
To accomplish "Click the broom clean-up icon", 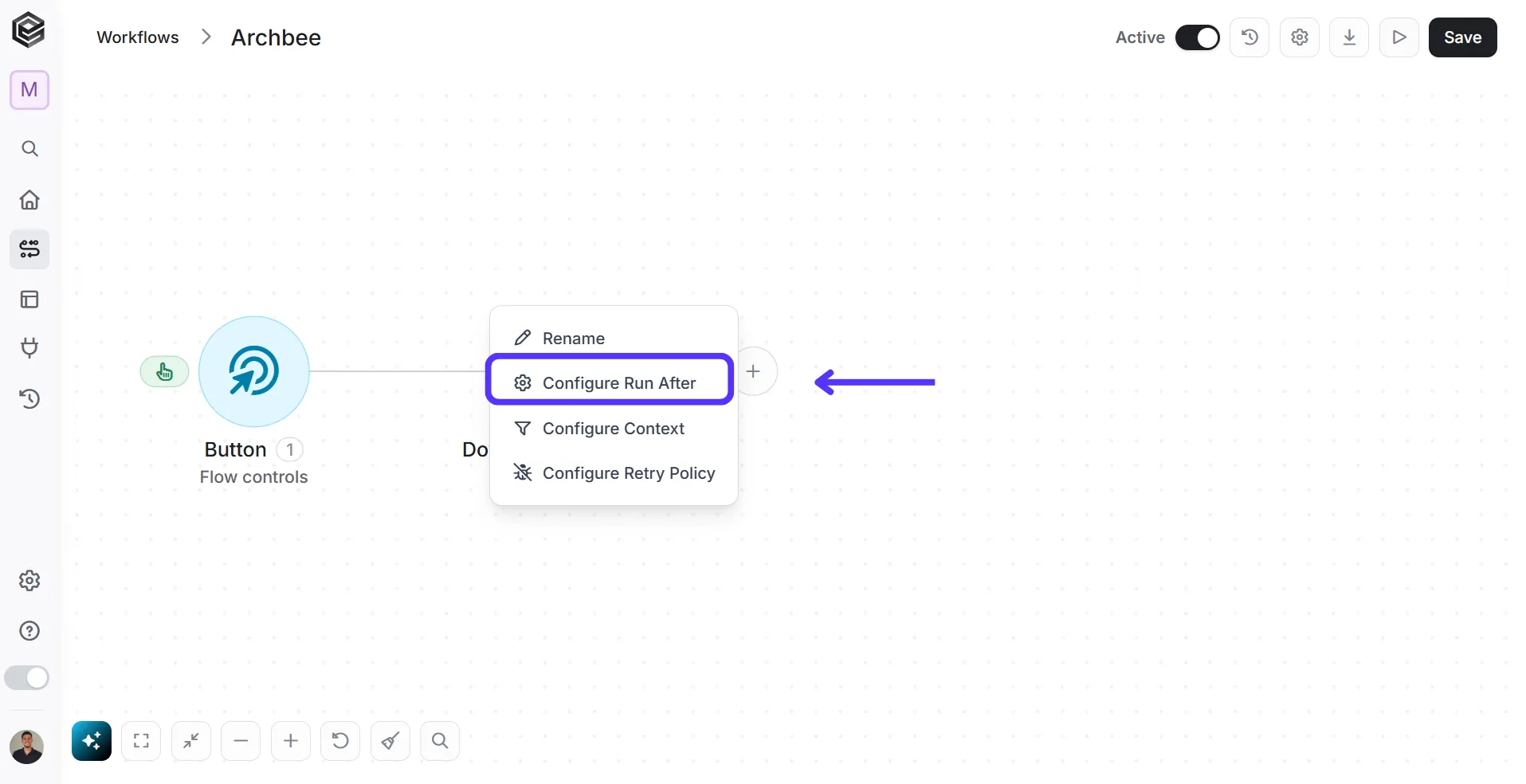I will pos(390,741).
